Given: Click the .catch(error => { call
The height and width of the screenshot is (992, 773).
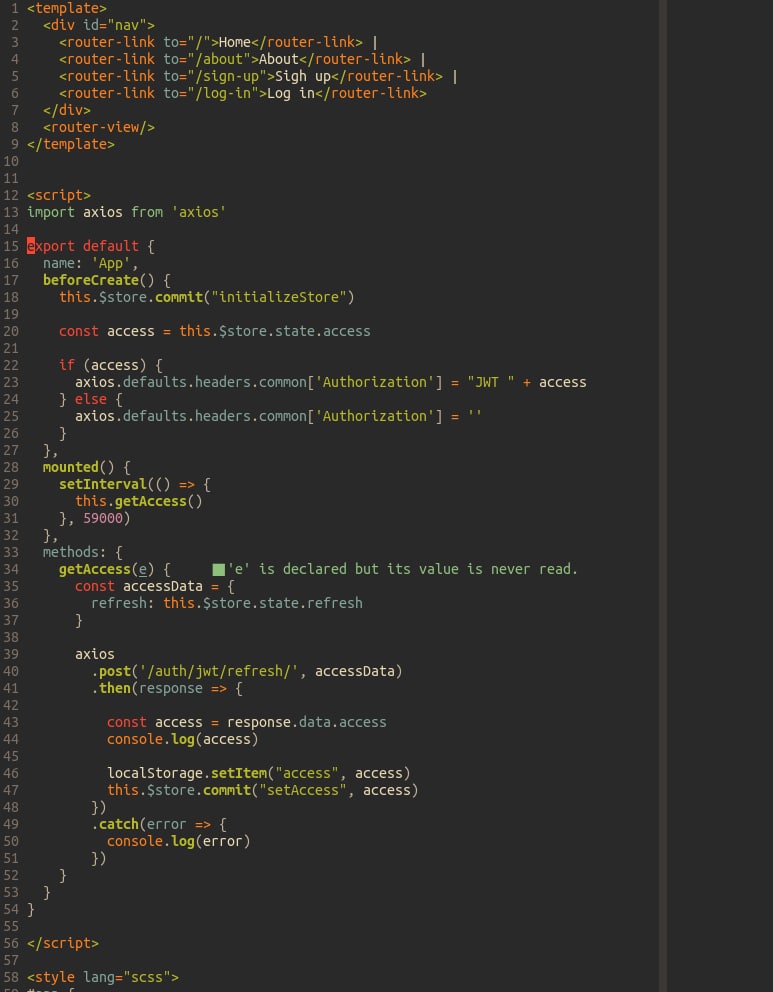Looking at the screenshot, I should pyautogui.click(x=159, y=824).
